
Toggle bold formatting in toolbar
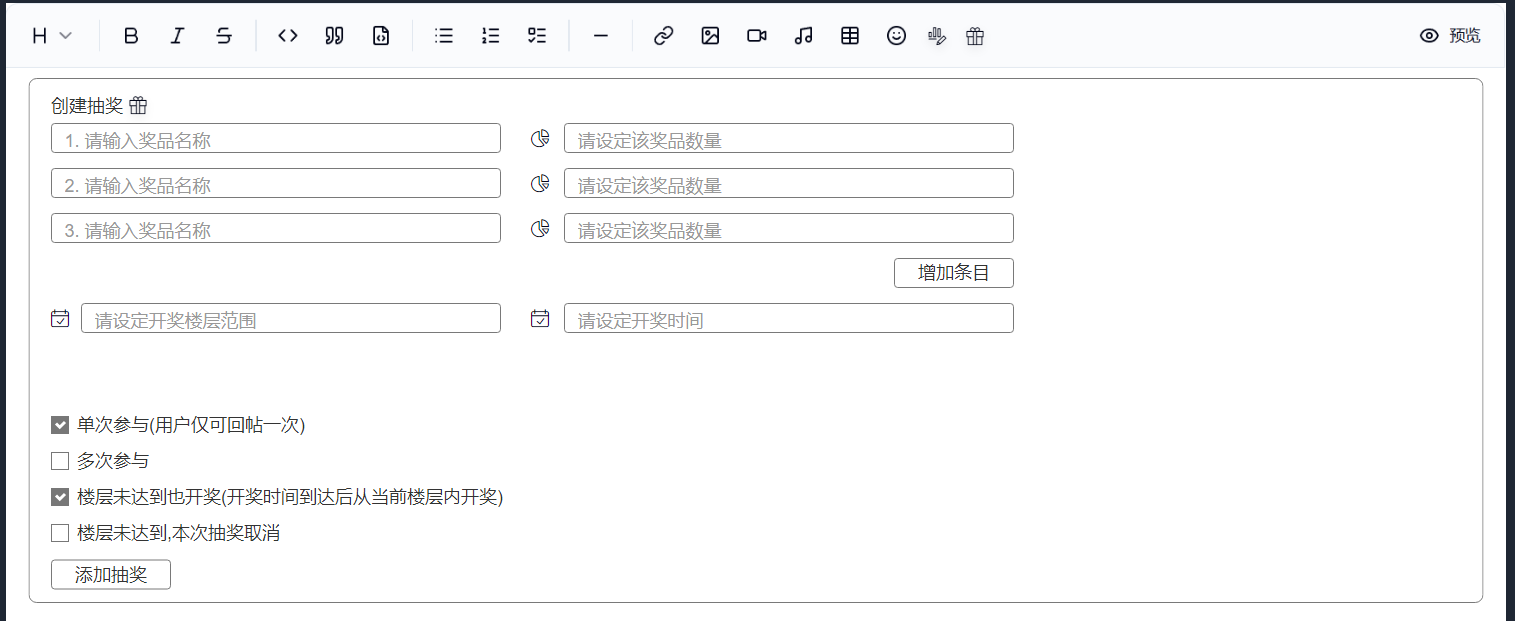(x=131, y=36)
